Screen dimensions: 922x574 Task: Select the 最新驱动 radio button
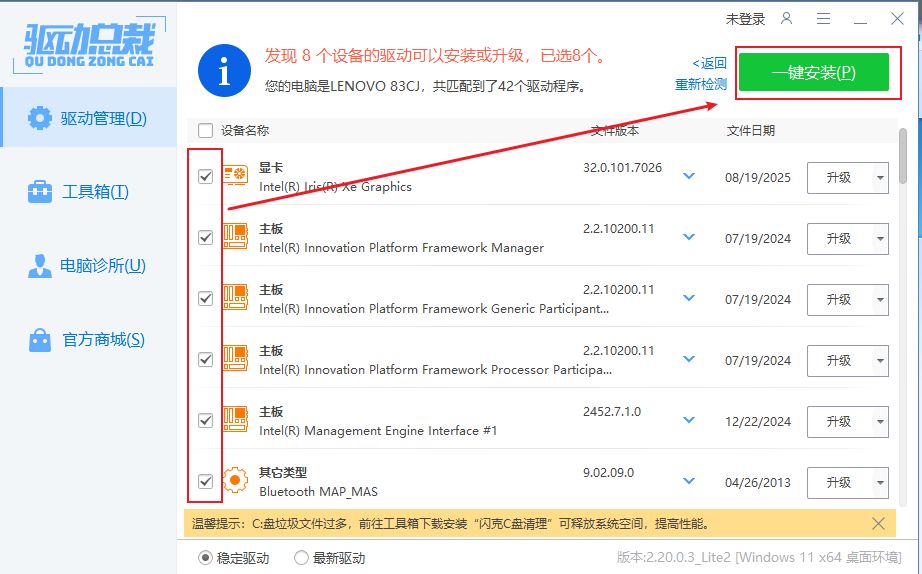[301, 558]
